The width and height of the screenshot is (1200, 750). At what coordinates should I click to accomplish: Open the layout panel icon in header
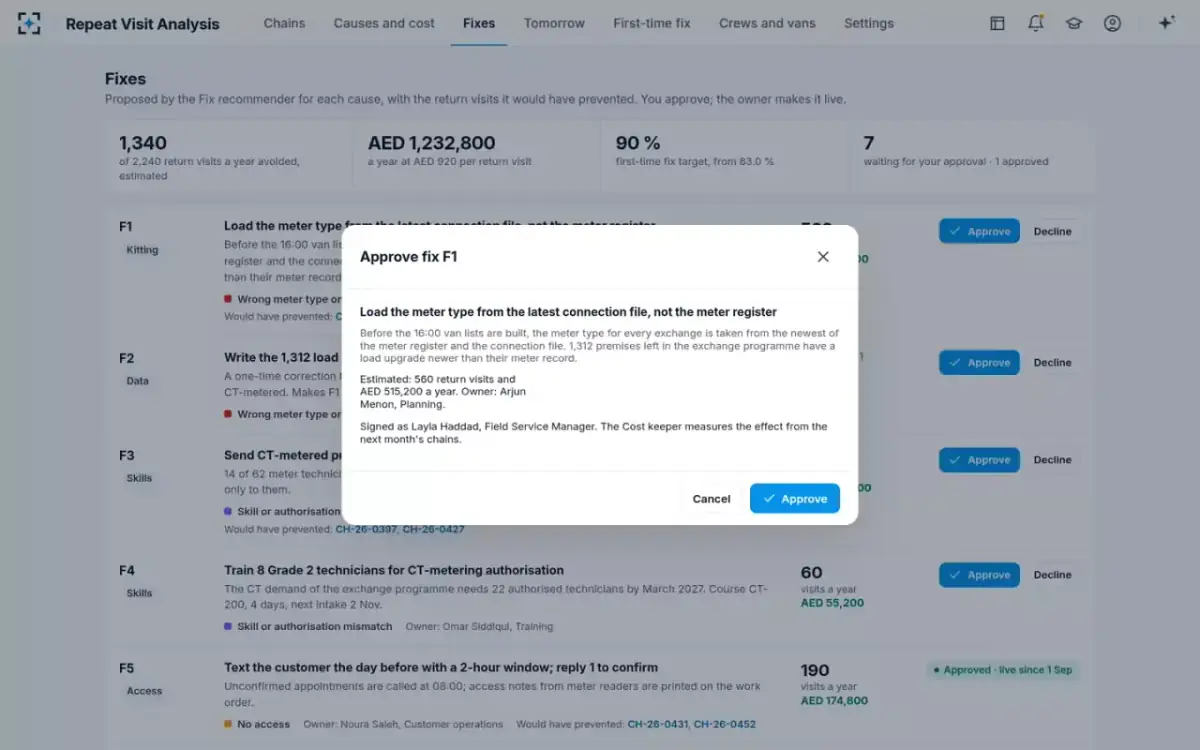click(997, 23)
